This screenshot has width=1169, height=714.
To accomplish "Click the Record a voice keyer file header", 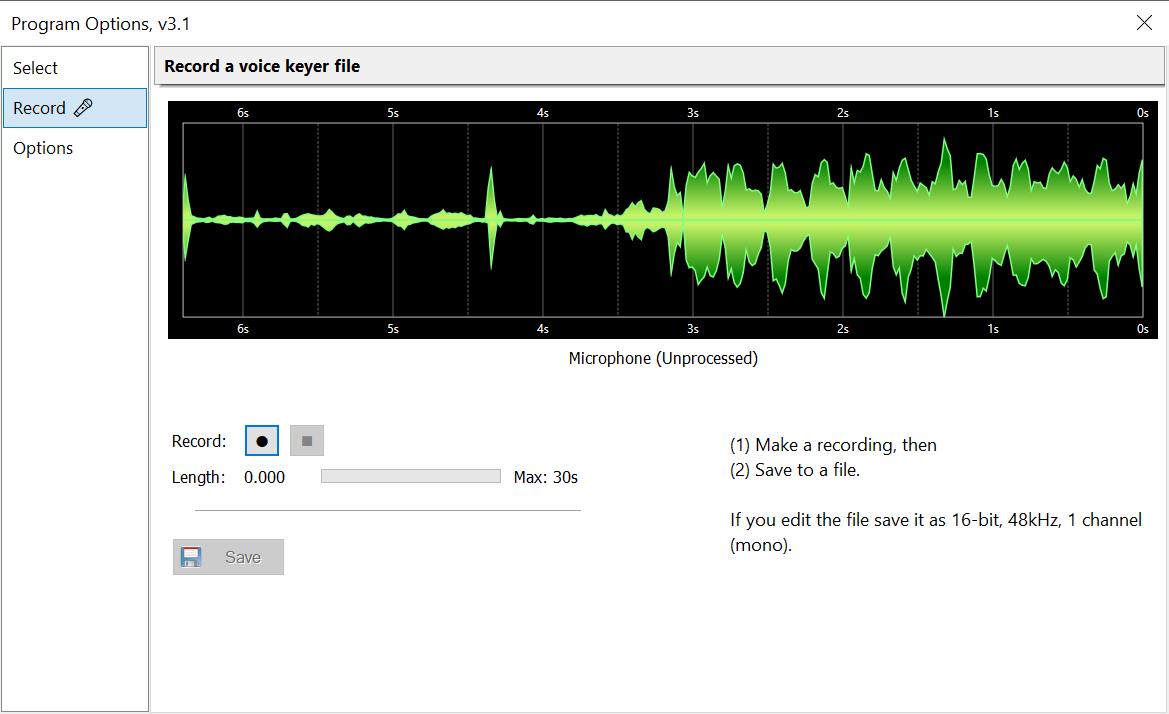I will [262, 66].
